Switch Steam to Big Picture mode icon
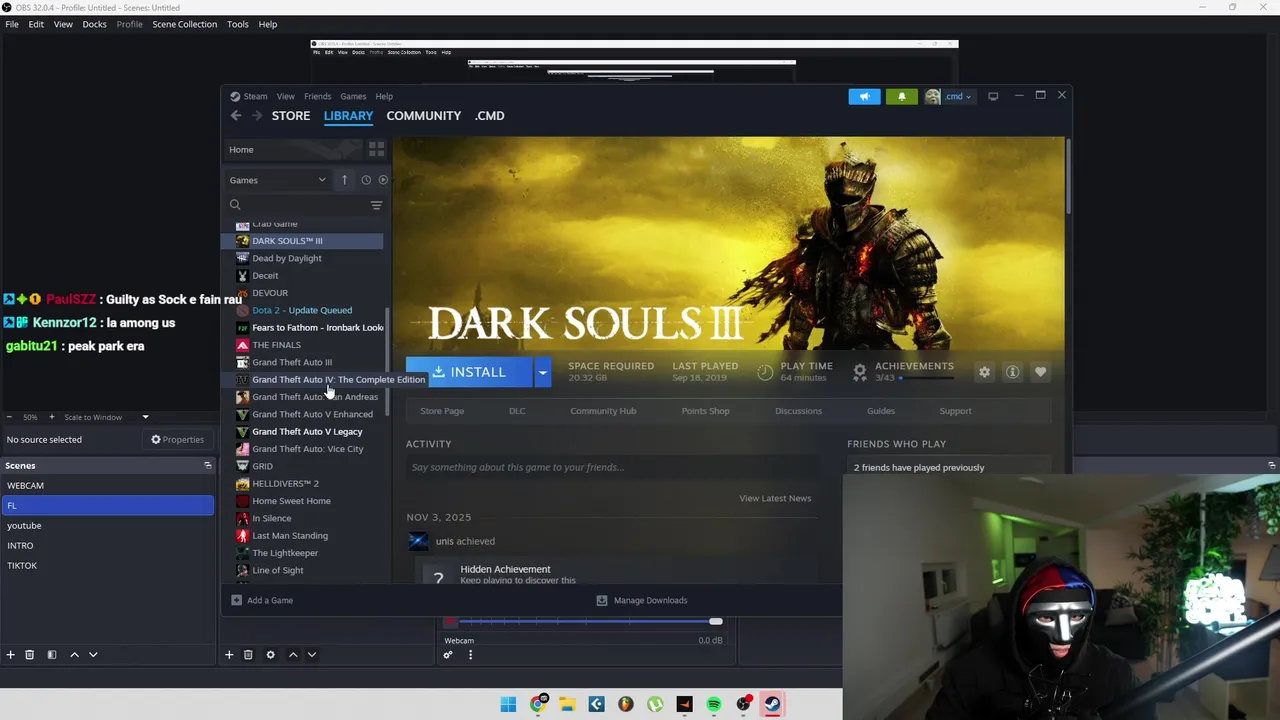 pos(993,97)
